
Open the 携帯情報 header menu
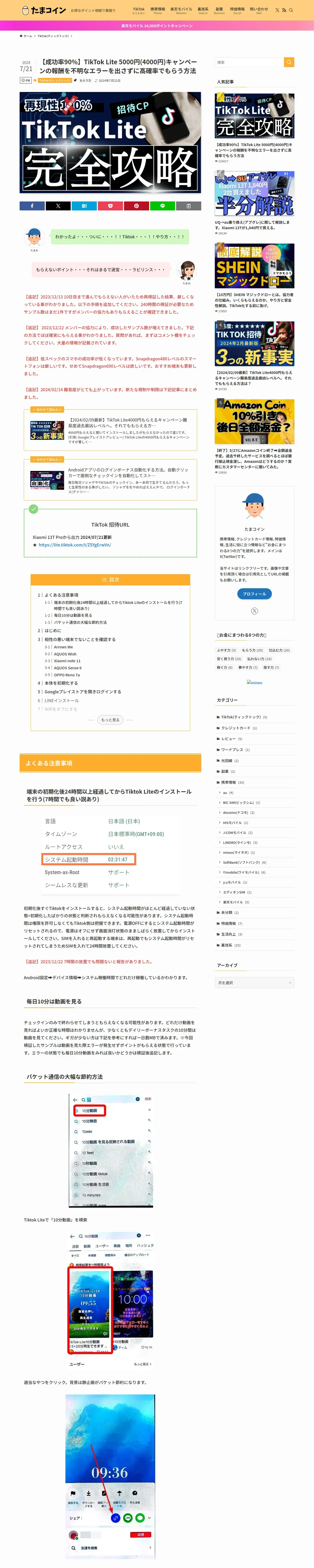point(157,10)
